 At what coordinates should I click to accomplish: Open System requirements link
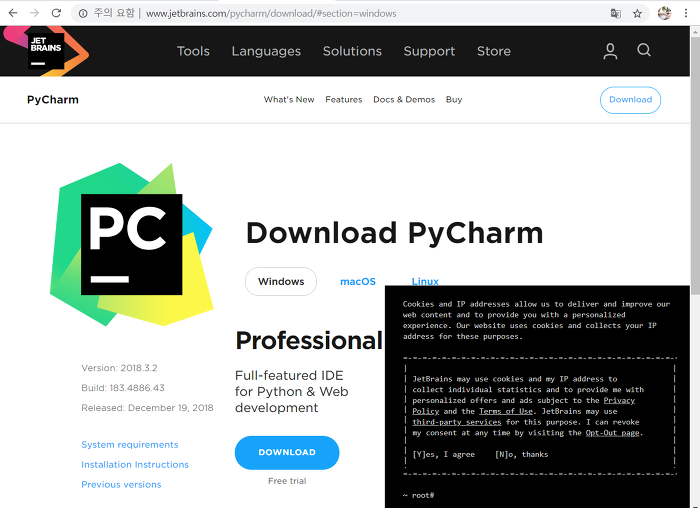coord(130,445)
